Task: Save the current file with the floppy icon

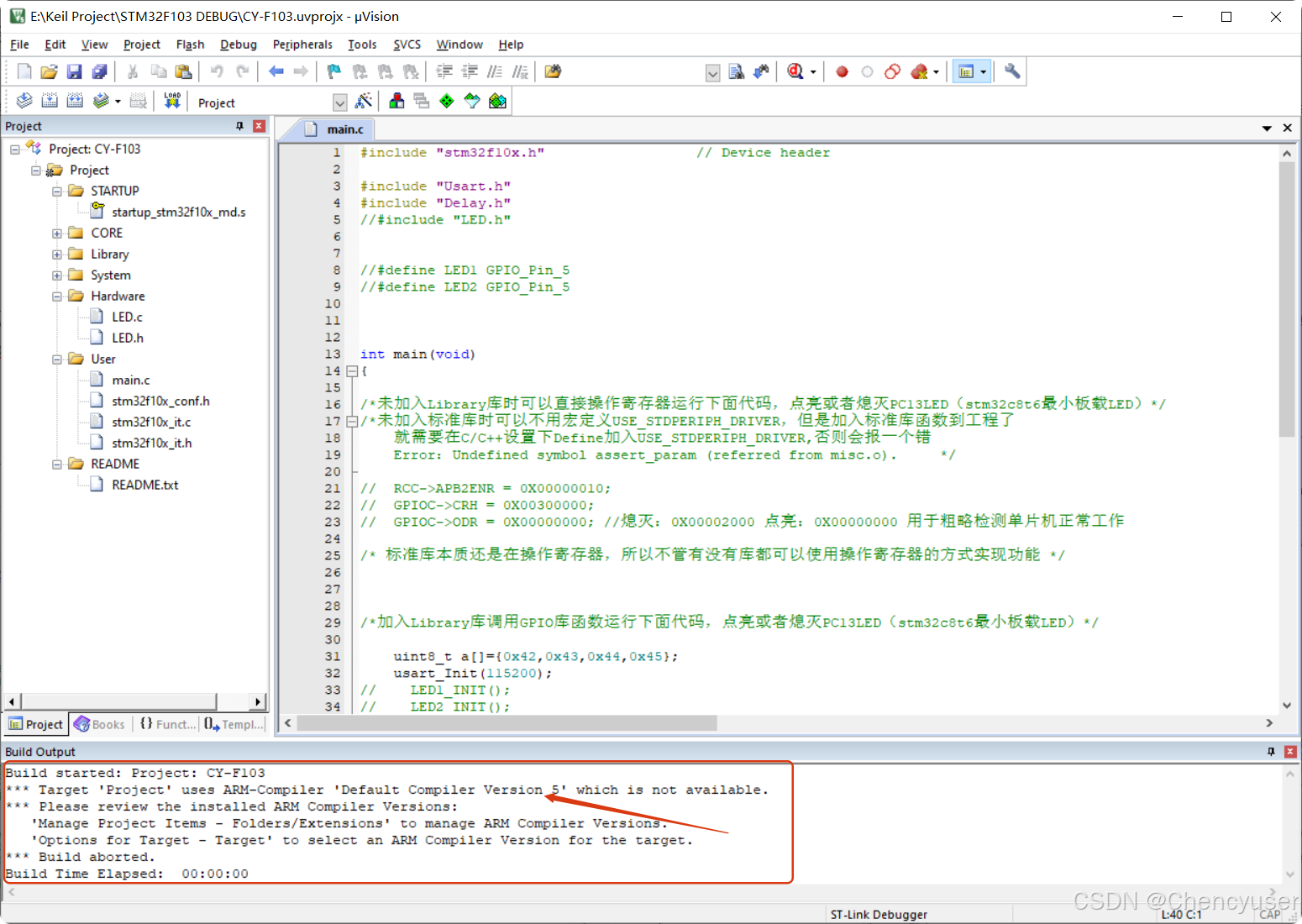Action: click(x=74, y=72)
